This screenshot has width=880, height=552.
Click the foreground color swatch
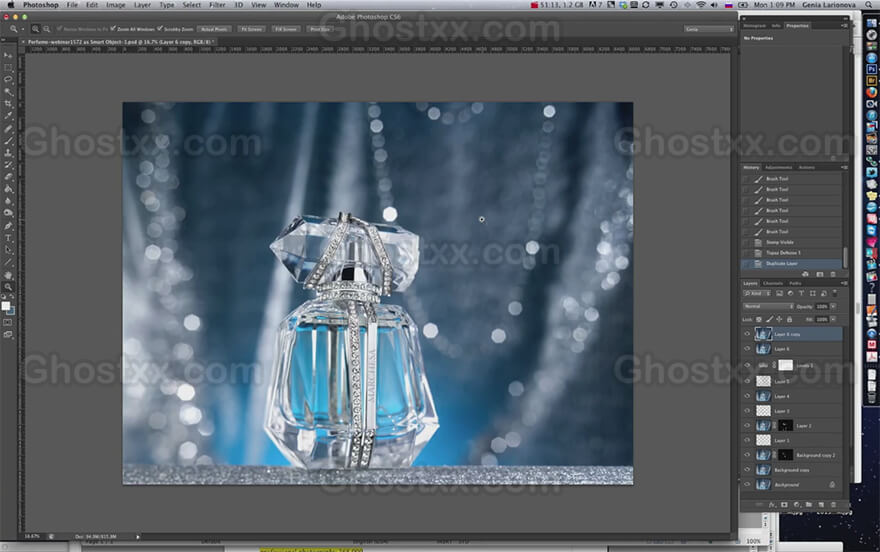[6, 306]
